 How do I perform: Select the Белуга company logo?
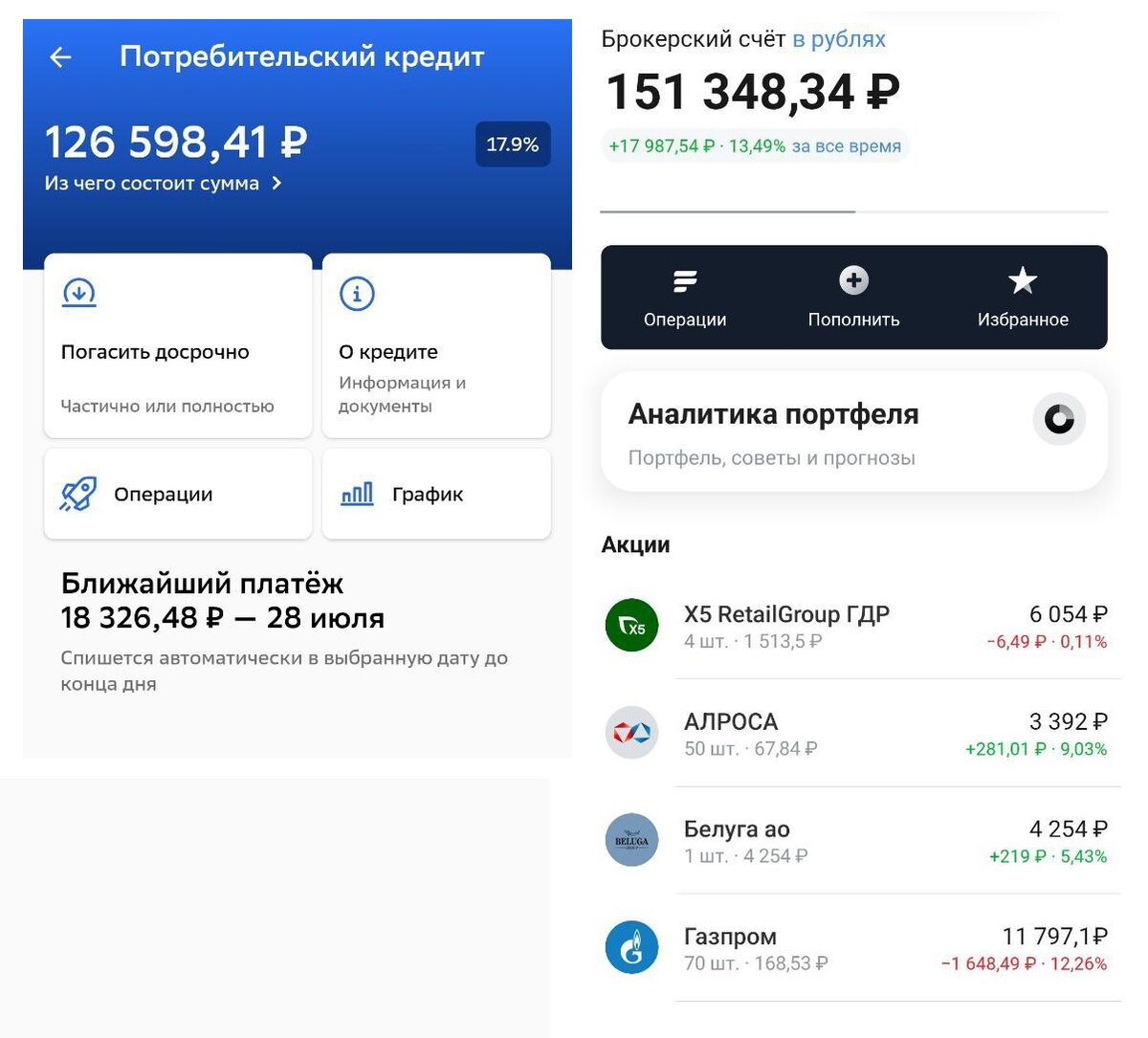pyautogui.click(x=631, y=840)
